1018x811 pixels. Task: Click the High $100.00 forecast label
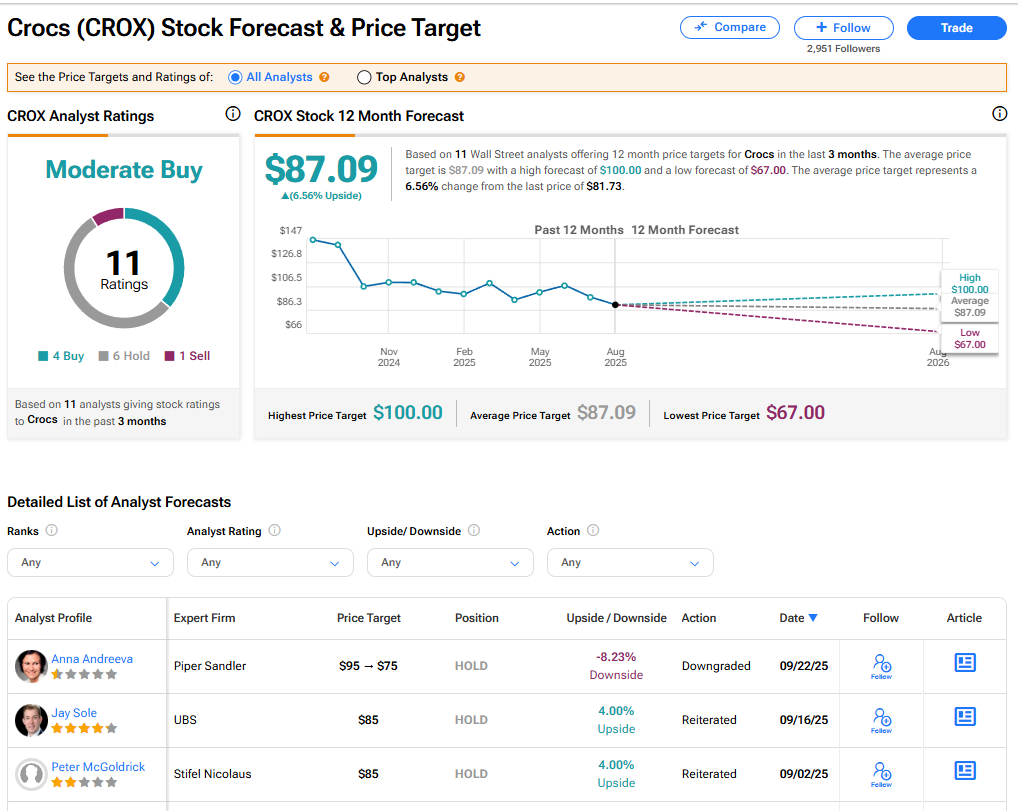(970, 284)
